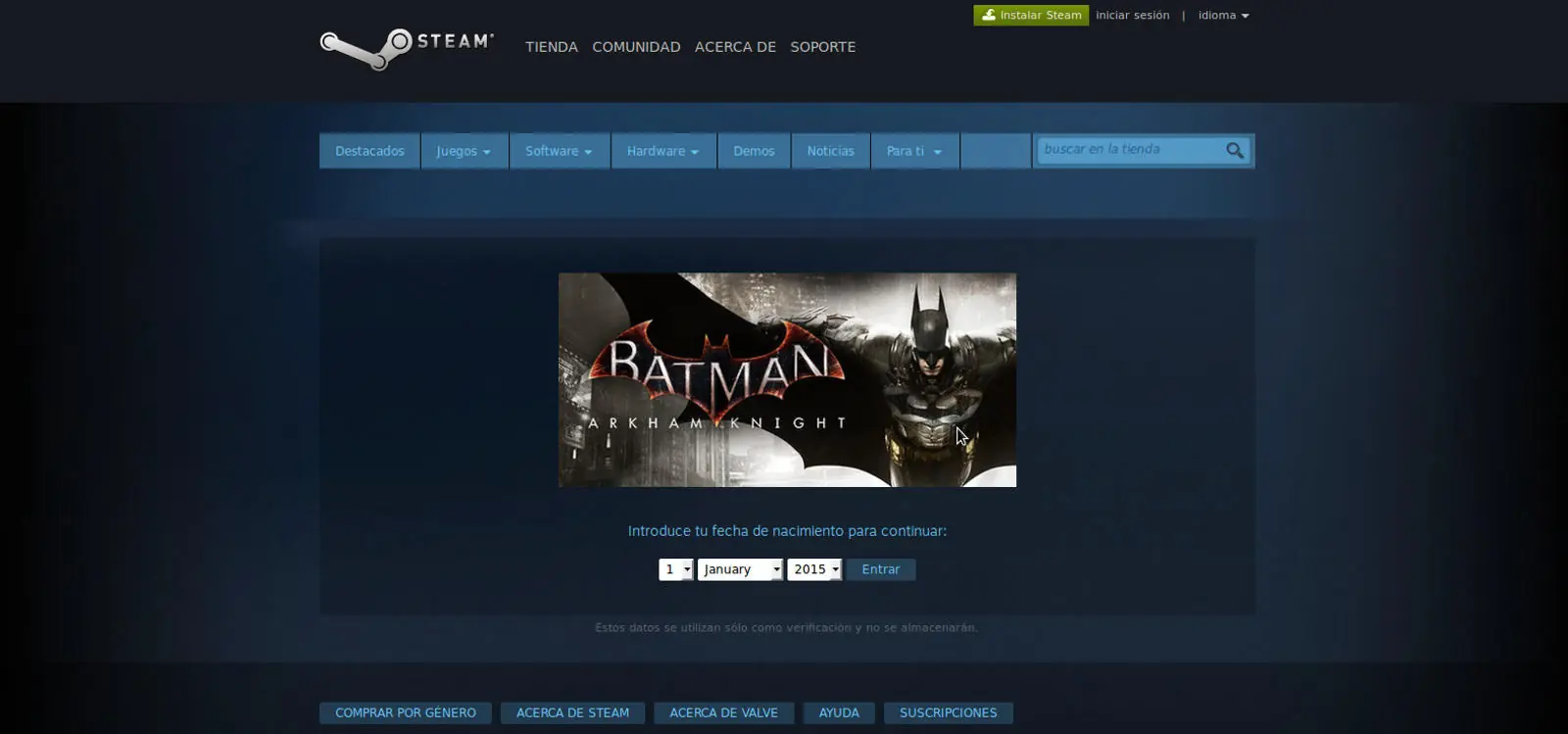Open ACERCA DE VALVE footer link
The width and height of the screenshot is (1568, 734).
[x=723, y=712]
